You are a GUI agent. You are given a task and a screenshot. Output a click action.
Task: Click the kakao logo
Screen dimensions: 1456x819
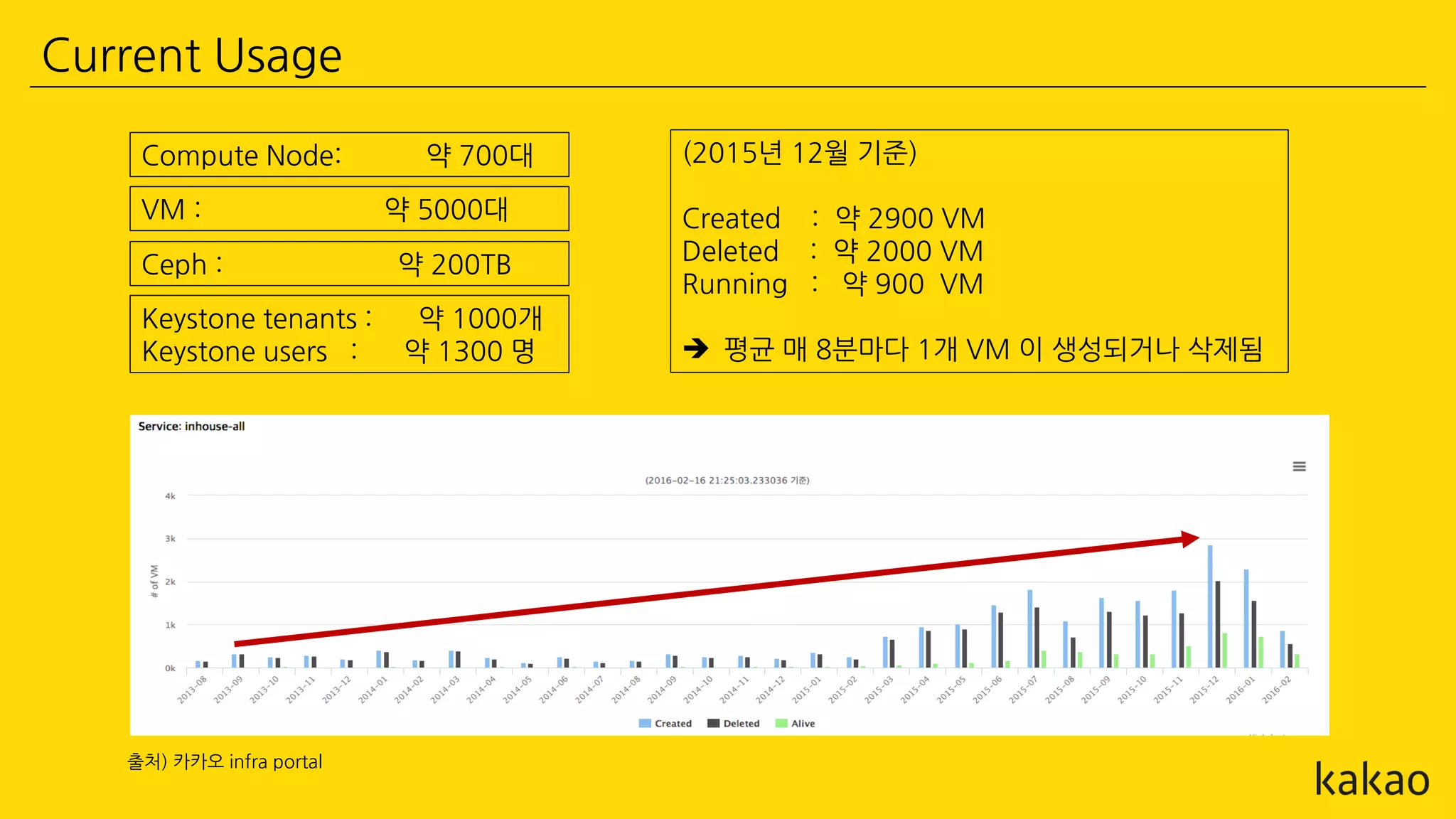[1372, 778]
